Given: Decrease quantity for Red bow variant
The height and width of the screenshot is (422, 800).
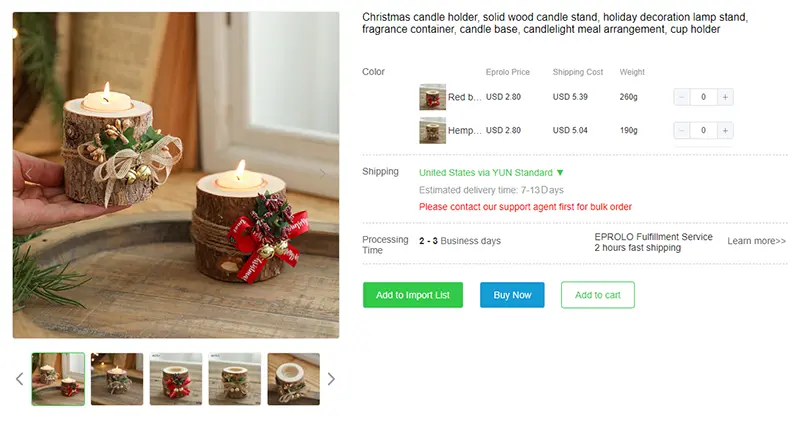Looking at the screenshot, I should point(682,97).
